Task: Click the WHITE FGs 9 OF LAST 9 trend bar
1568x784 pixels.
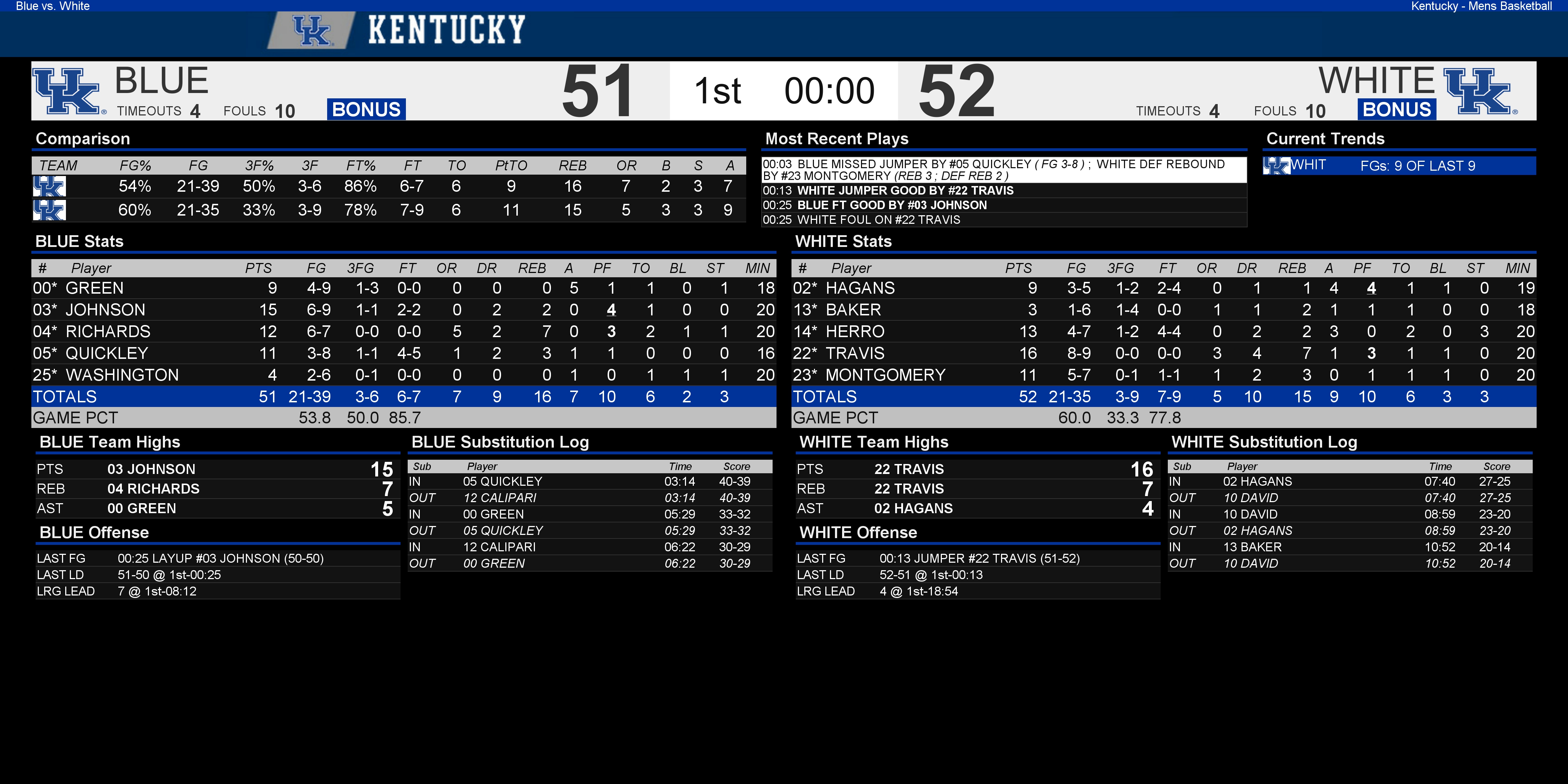Action: 1399,166
